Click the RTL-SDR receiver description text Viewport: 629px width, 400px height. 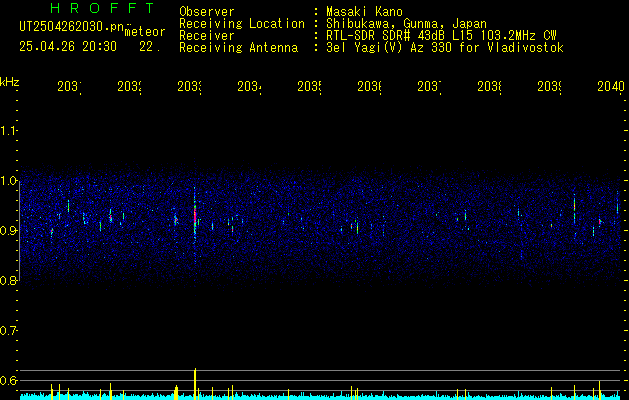point(441,36)
